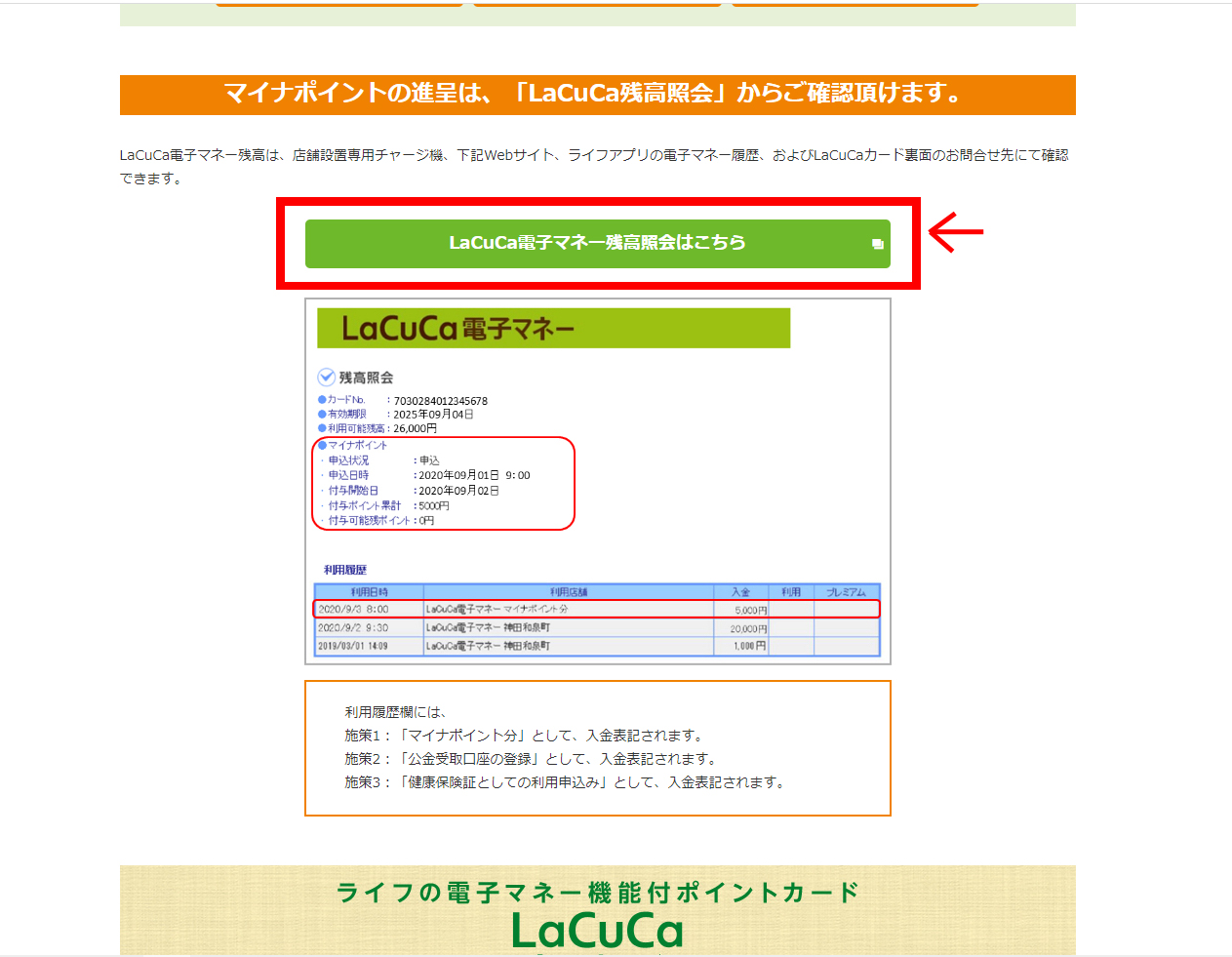Viewport: 1232px width, 957px height.
Task: Click the rightmost orange button at the top
Action: pos(855,3)
